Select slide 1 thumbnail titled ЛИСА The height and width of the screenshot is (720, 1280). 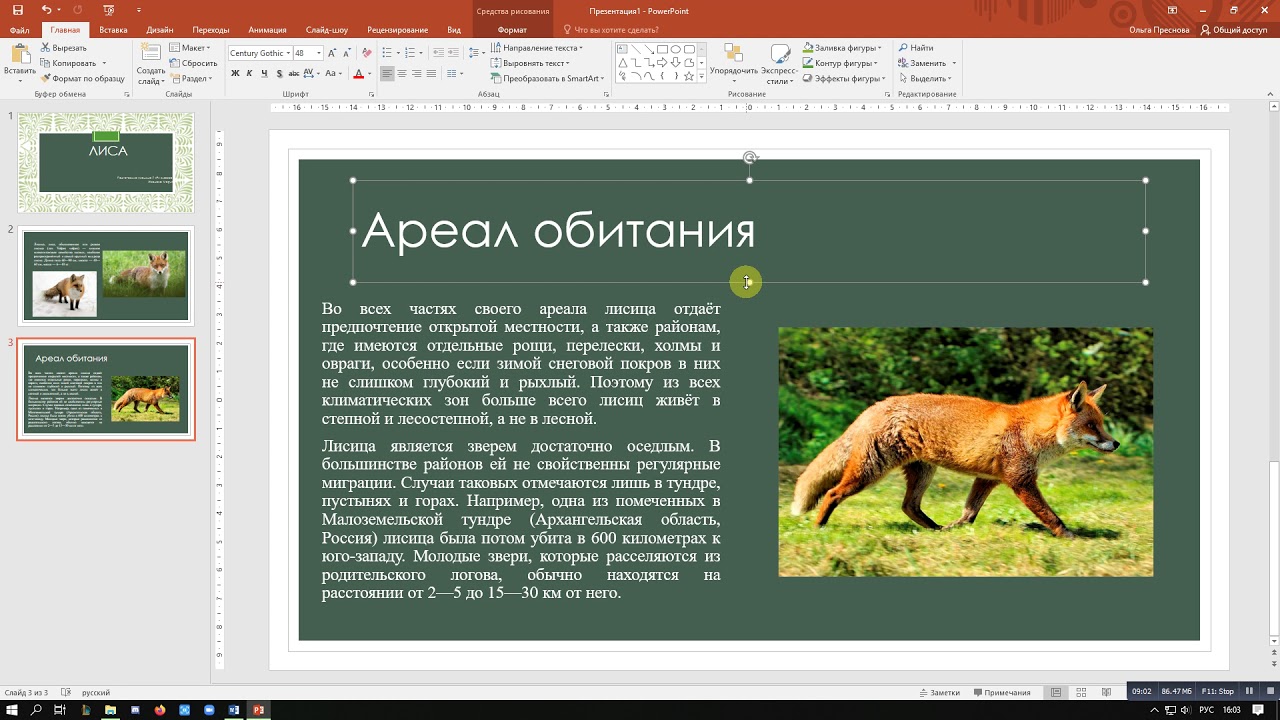(106, 162)
